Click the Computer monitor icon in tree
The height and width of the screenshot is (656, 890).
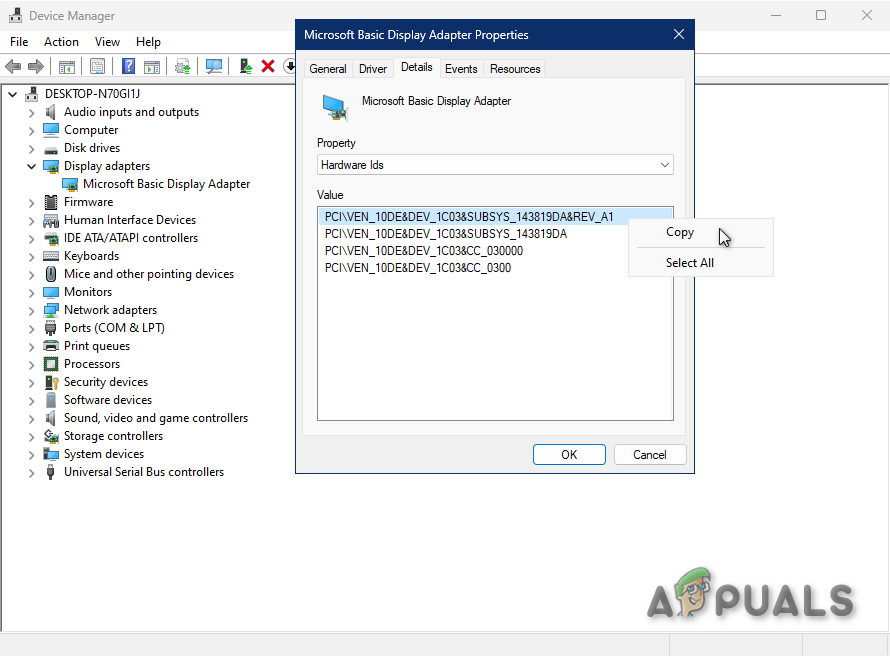pos(51,130)
